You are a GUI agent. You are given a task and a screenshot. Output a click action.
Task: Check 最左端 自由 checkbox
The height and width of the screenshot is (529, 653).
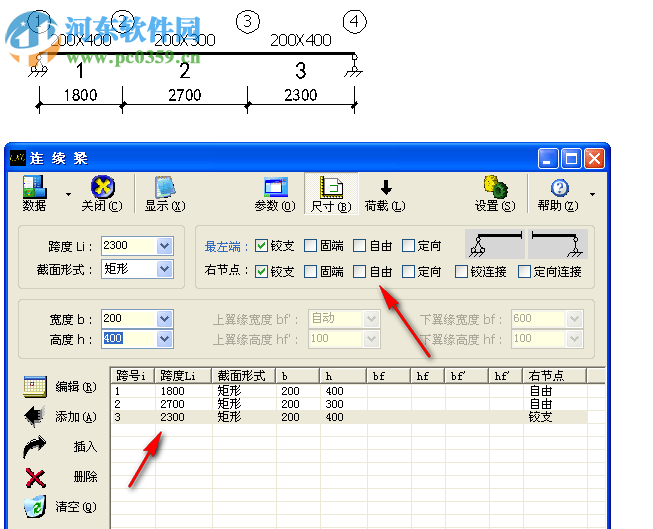[359, 246]
